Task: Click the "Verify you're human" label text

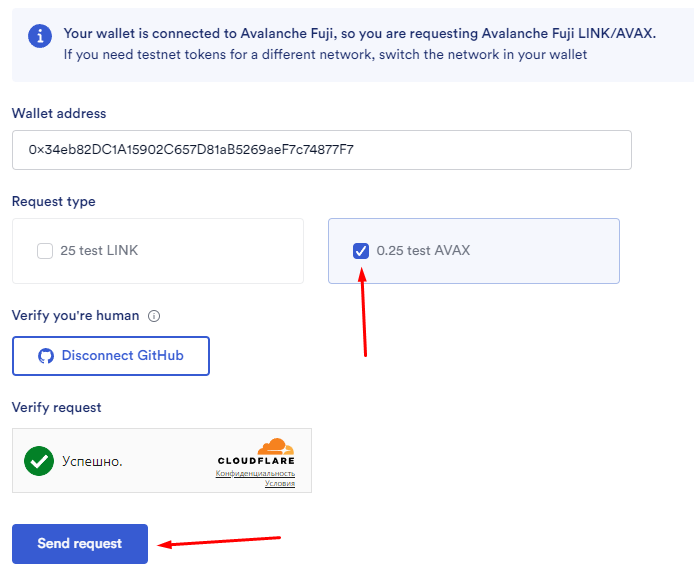Action: click(x=76, y=316)
